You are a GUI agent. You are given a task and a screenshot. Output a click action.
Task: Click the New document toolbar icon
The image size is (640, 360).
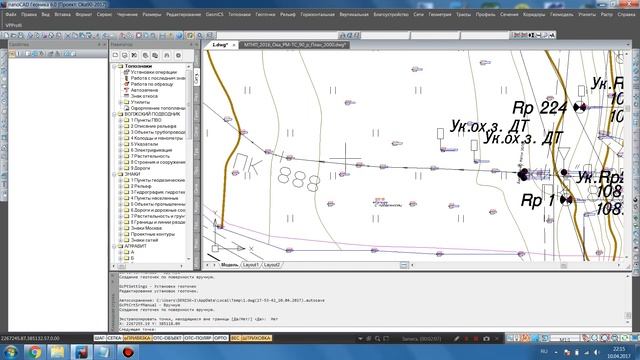coord(6,36)
